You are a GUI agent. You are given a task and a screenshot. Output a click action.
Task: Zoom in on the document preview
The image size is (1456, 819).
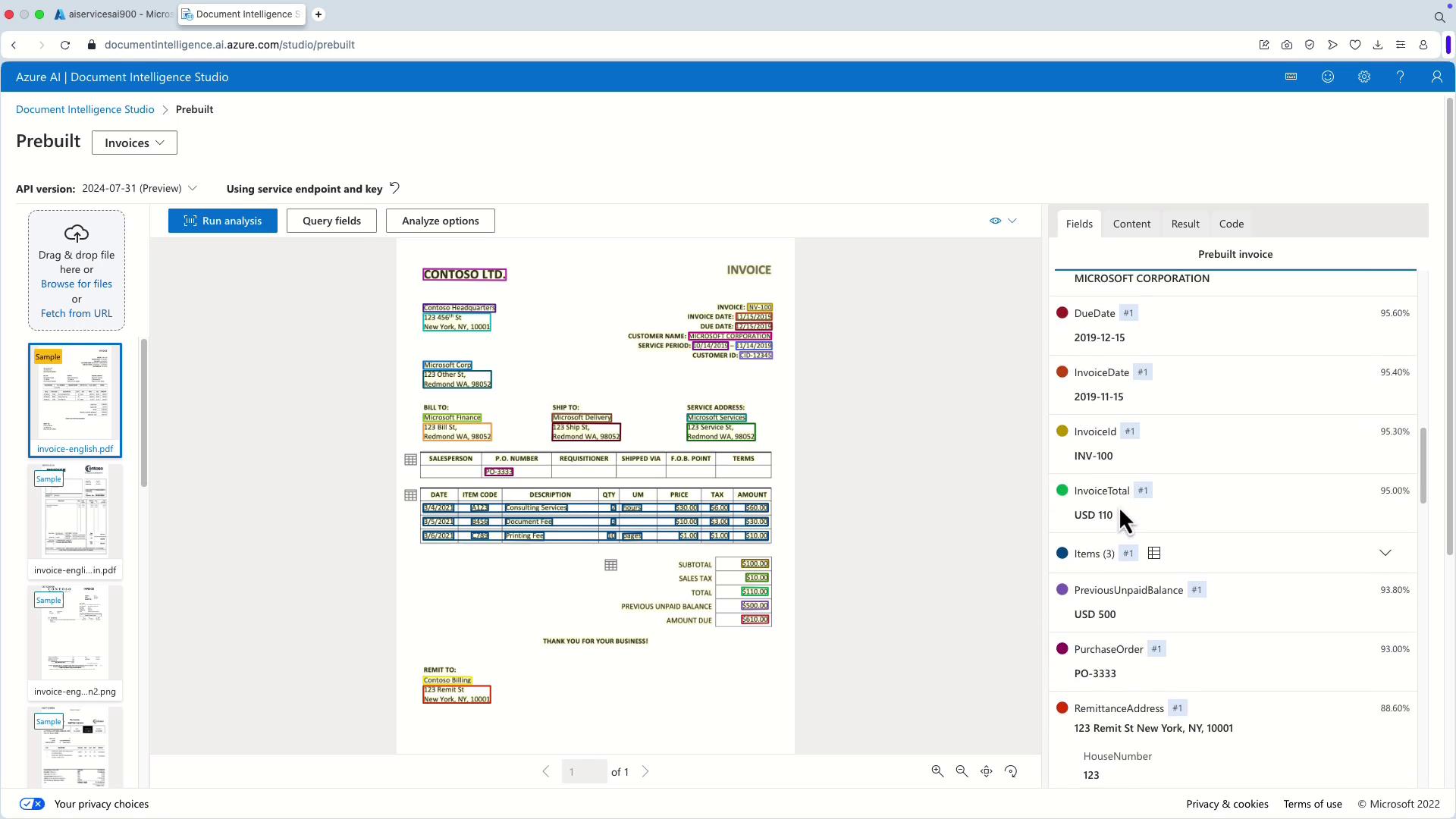(937, 771)
